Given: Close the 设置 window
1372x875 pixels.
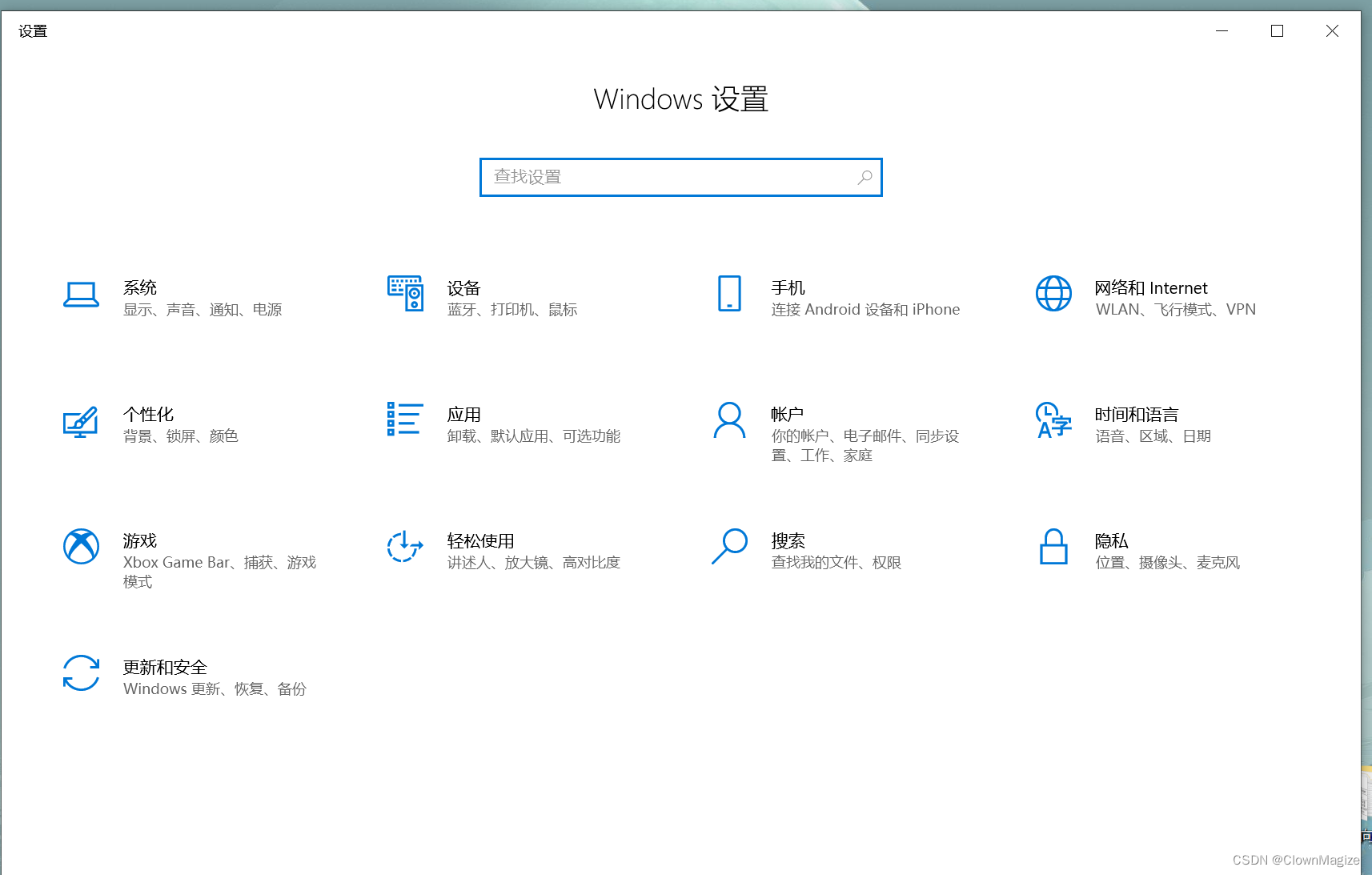Looking at the screenshot, I should coord(1332,30).
